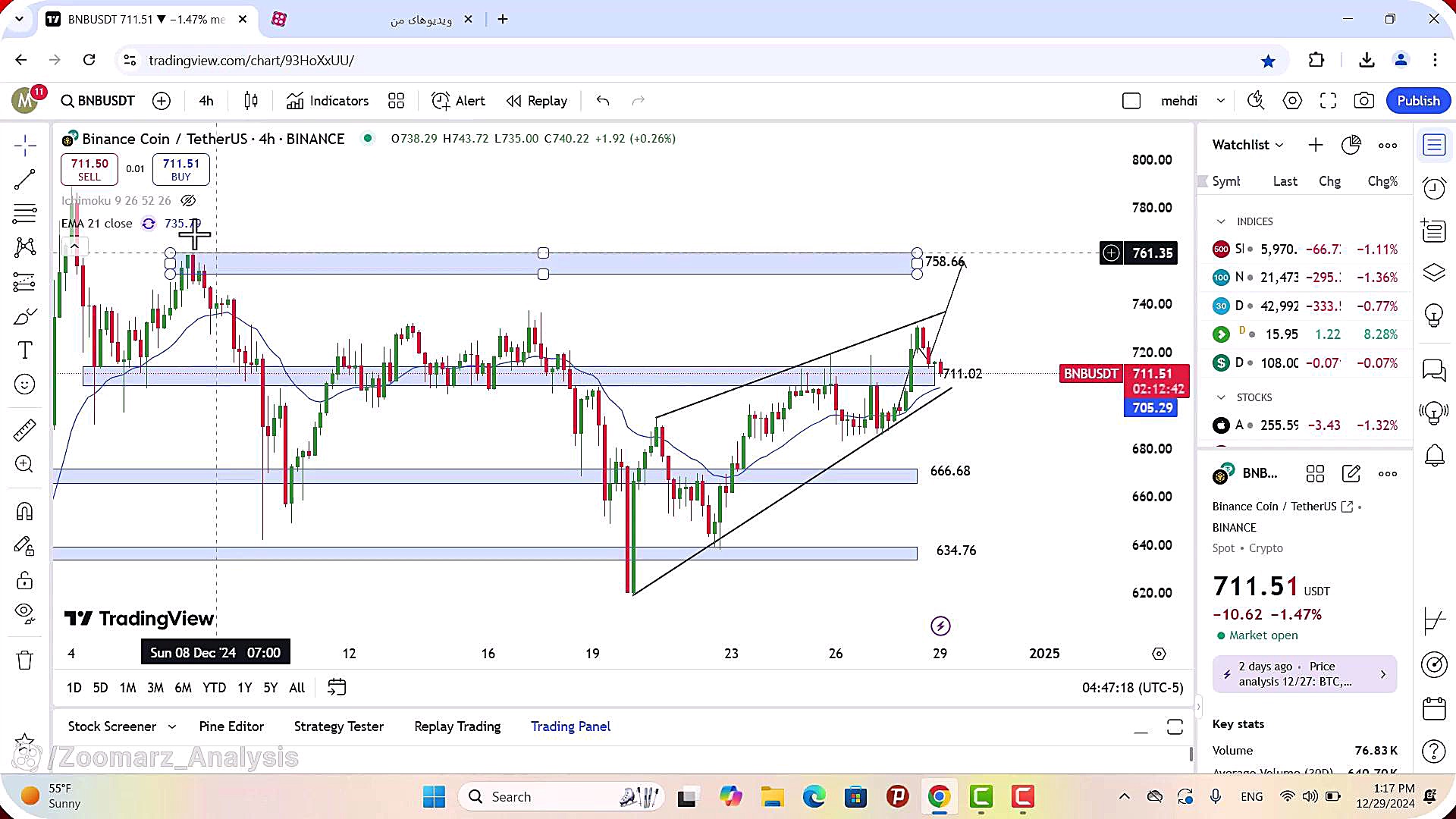Select the crosshair cursor tool
The image size is (1456, 819).
click(x=24, y=145)
